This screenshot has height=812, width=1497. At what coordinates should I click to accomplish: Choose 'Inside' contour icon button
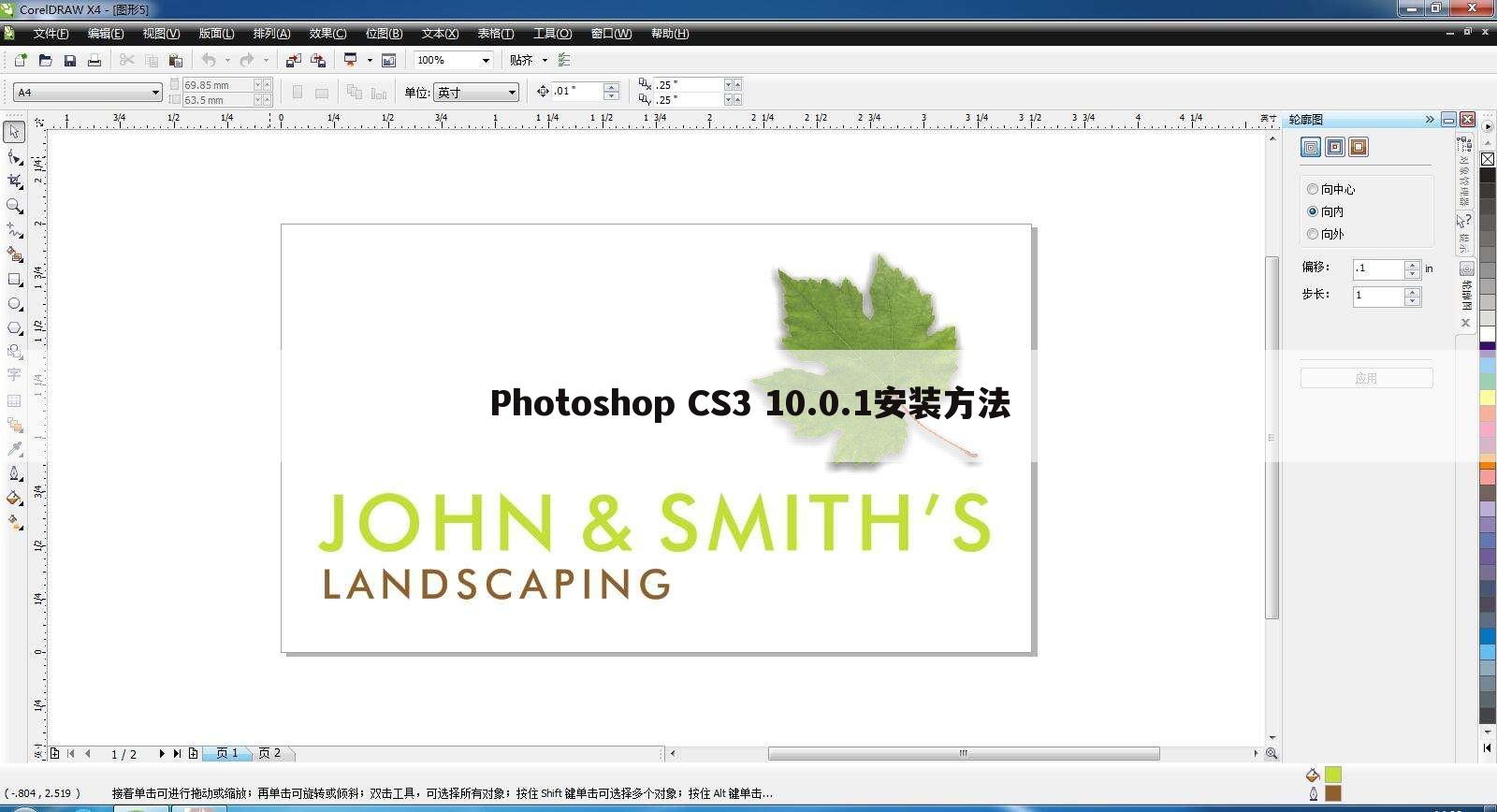1335,147
